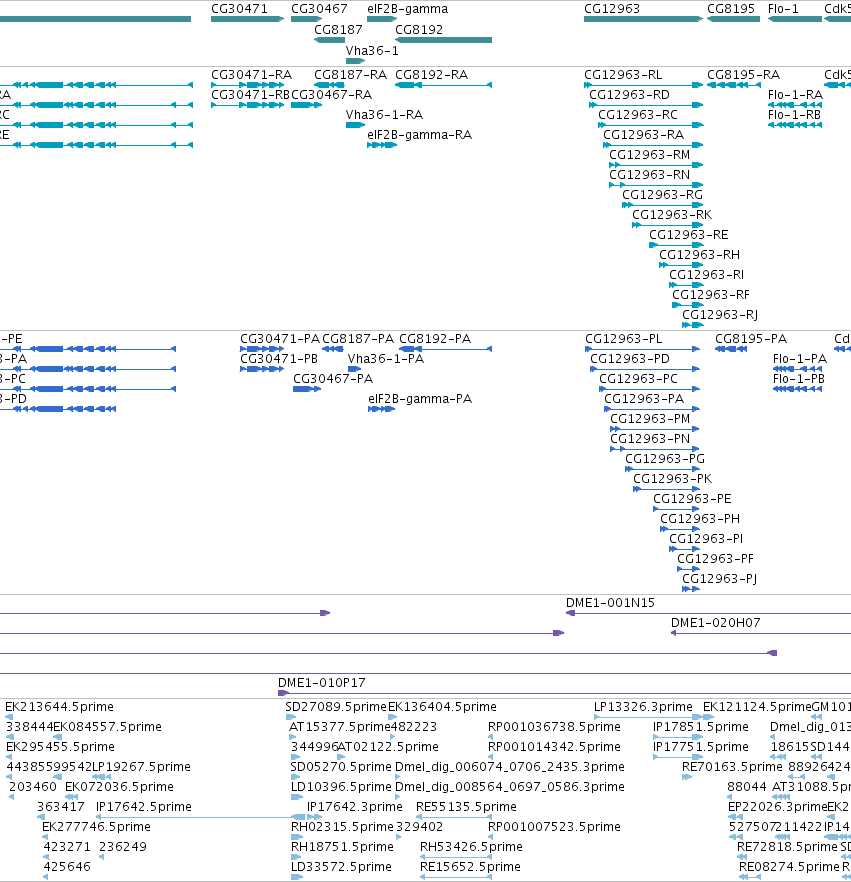Click protein CG12963-PJ
The height and width of the screenshot is (882, 851).
(x=720, y=579)
